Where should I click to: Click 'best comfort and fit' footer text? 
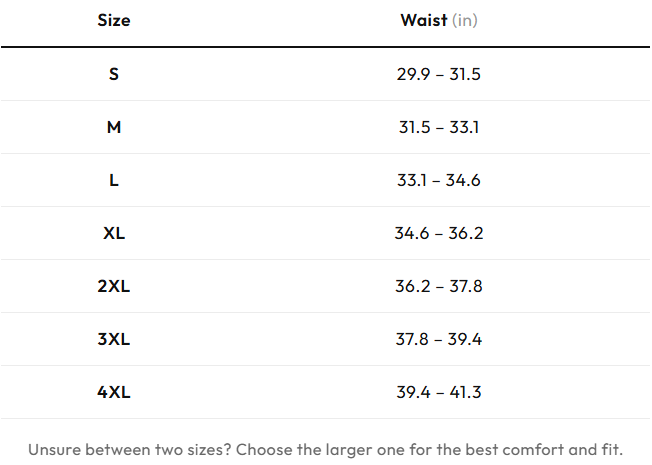(x=544, y=450)
